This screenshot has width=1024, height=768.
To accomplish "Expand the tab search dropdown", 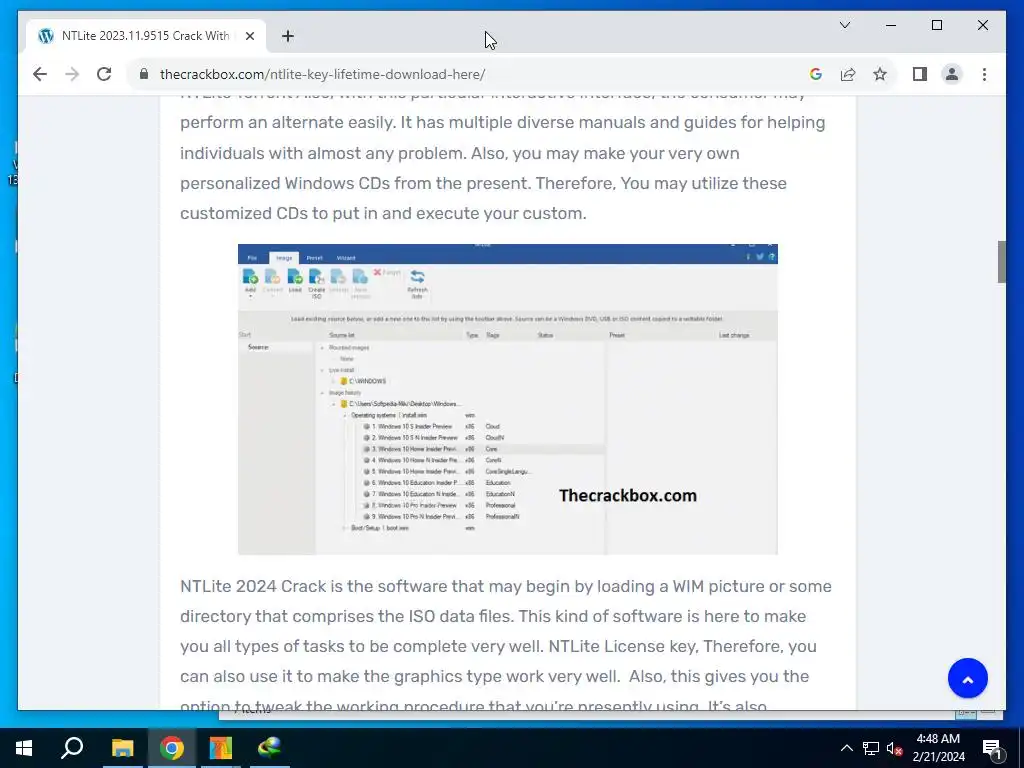I will click(x=844, y=25).
